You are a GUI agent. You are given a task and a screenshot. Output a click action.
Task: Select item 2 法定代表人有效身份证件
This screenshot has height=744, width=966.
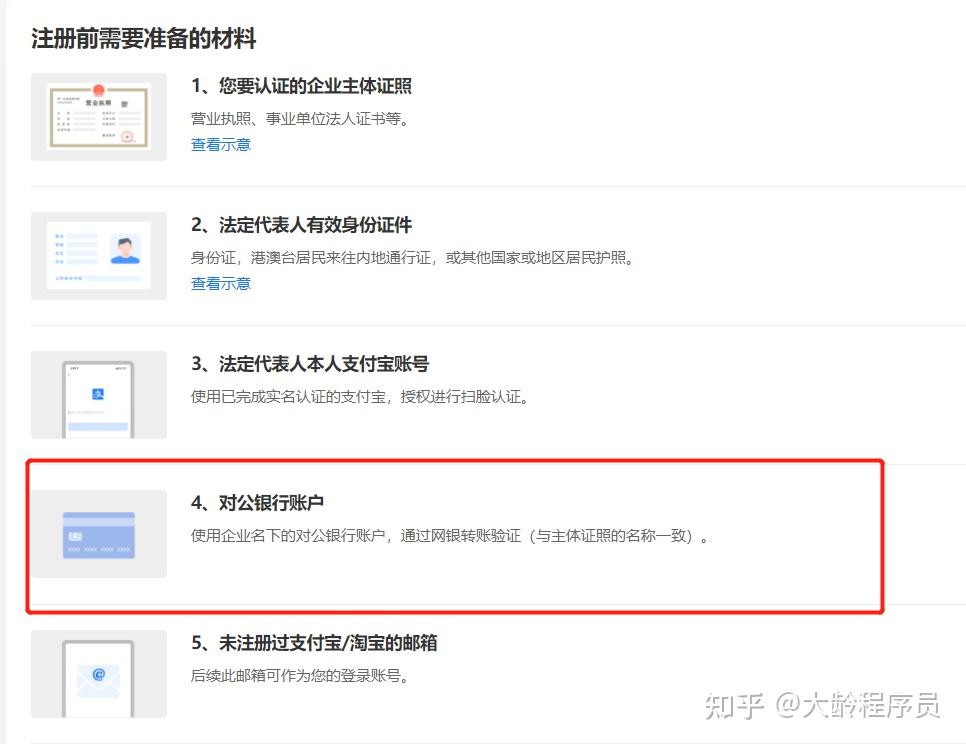[x=299, y=225]
